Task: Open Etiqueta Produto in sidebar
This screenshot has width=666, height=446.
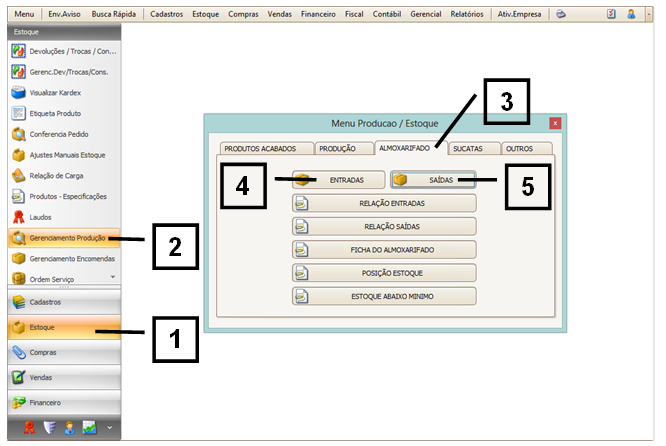Action: click(60, 114)
